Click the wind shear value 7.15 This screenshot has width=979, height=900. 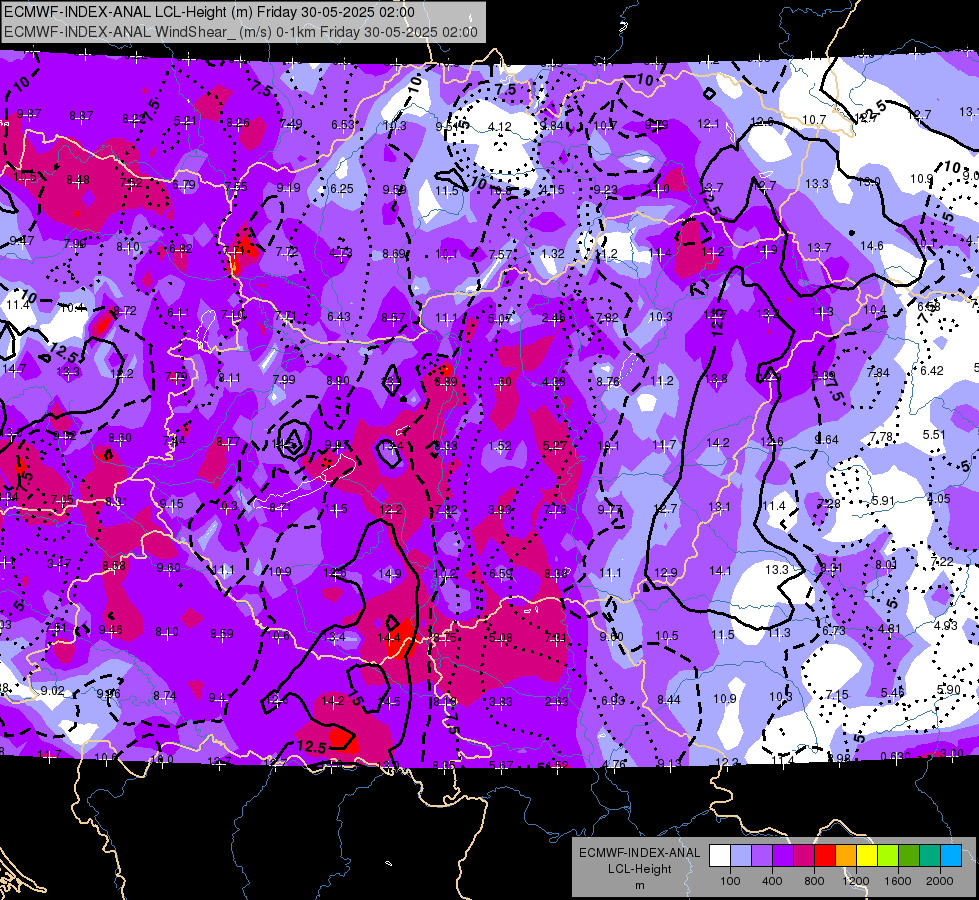pos(837,695)
